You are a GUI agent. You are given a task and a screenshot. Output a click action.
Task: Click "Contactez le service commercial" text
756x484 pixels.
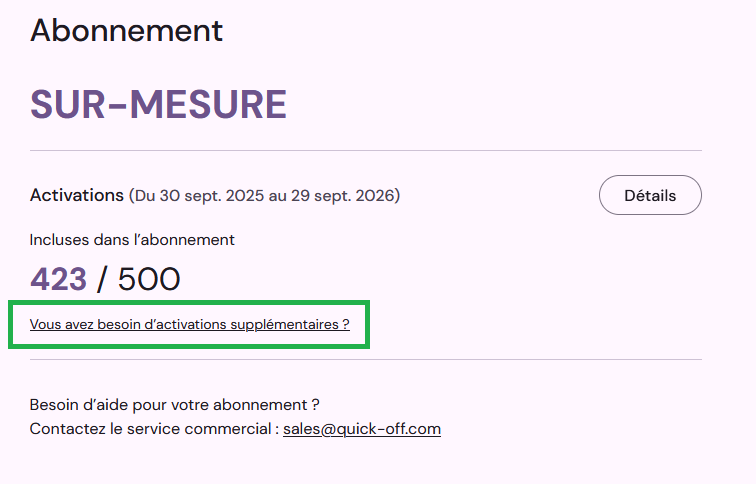(x=150, y=429)
